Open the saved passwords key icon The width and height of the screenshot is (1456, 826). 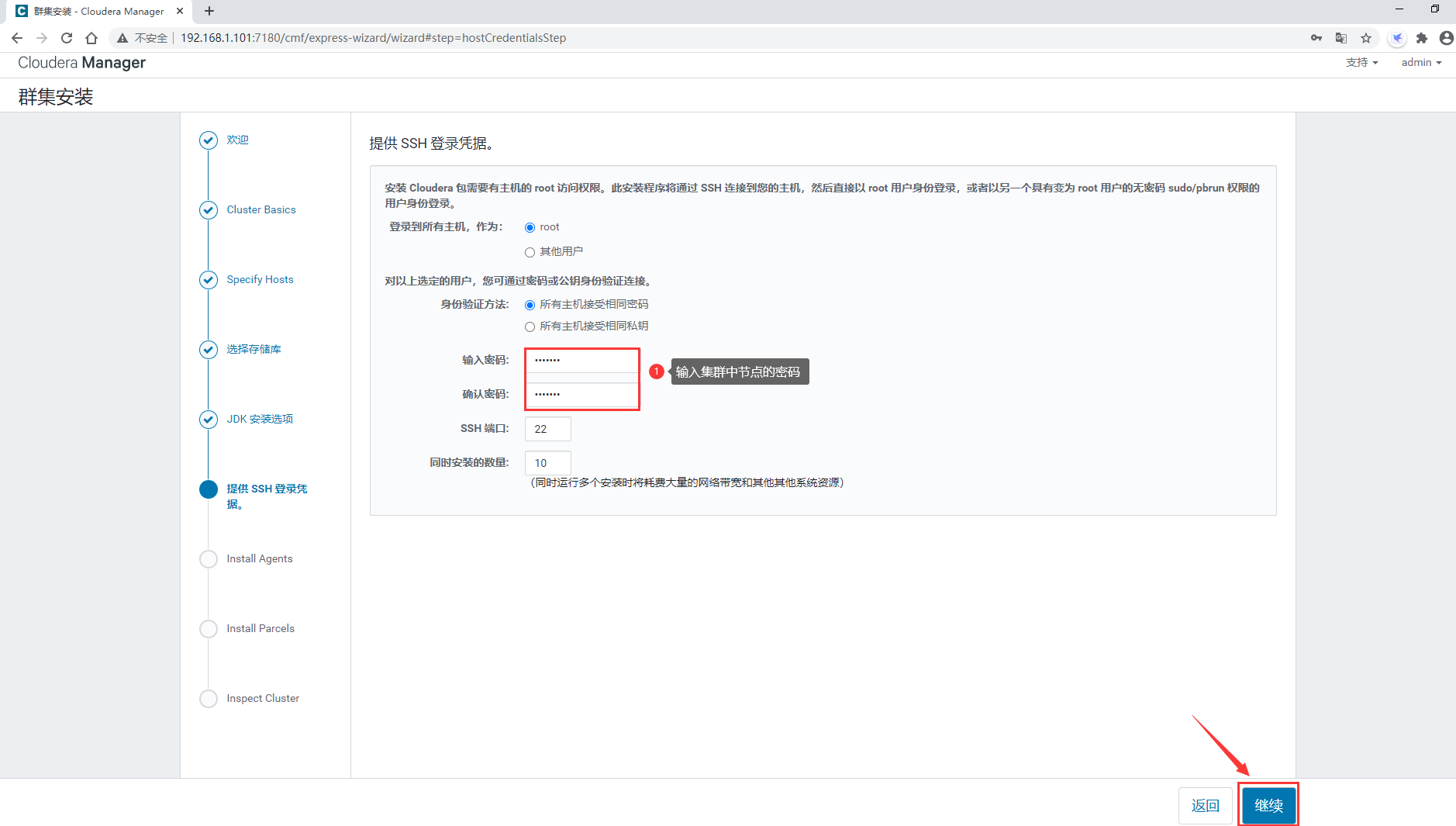(x=1316, y=38)
